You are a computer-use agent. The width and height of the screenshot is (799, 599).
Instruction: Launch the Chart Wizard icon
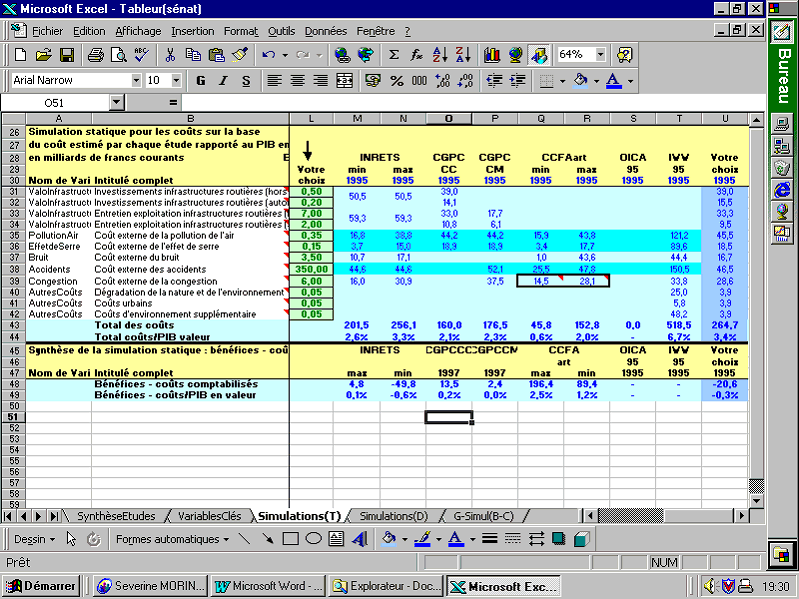tap(492, 55)
